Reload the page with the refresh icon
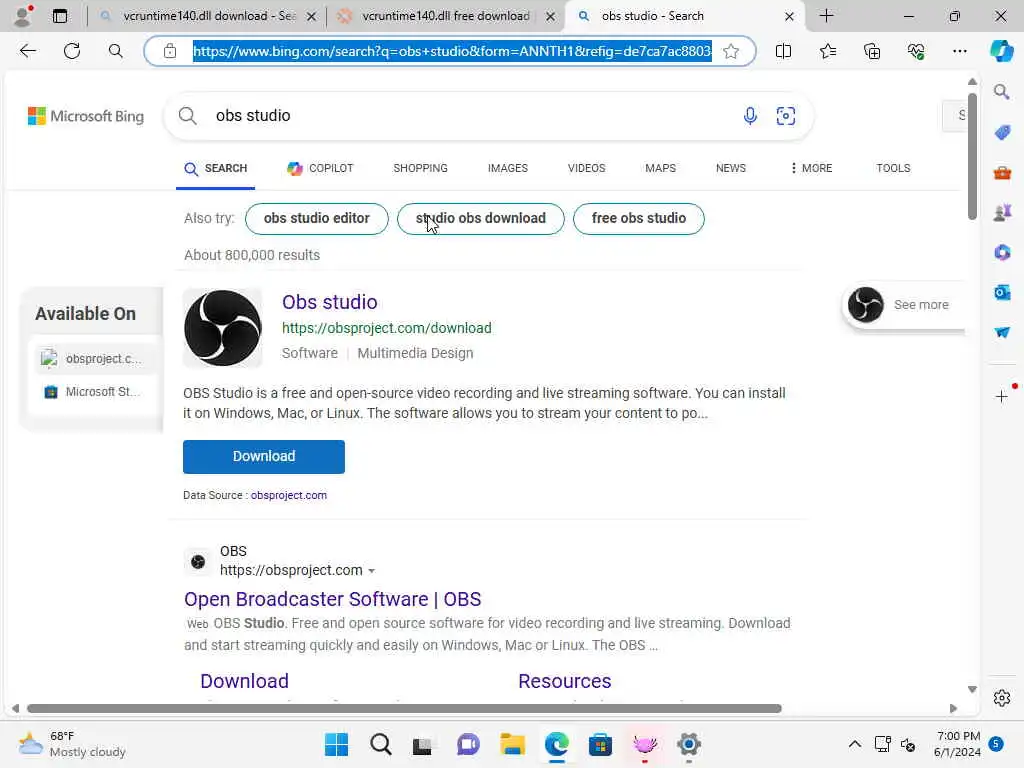The height and width of the screenshot is (768, 1024). tap(72, 51)
